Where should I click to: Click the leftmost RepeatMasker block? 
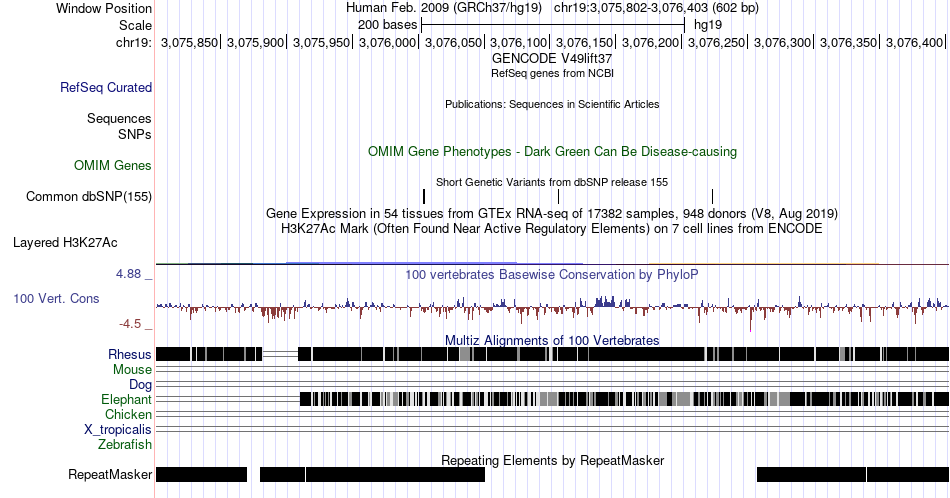pyautogui.click(x=202, y=474)
